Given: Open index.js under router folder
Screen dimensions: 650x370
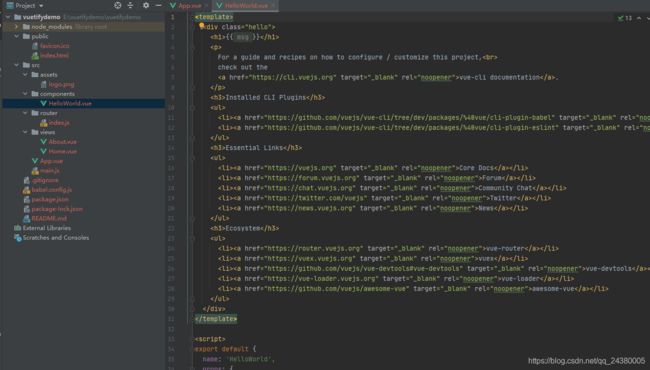Looking at the screenshot, I should 59,123.
